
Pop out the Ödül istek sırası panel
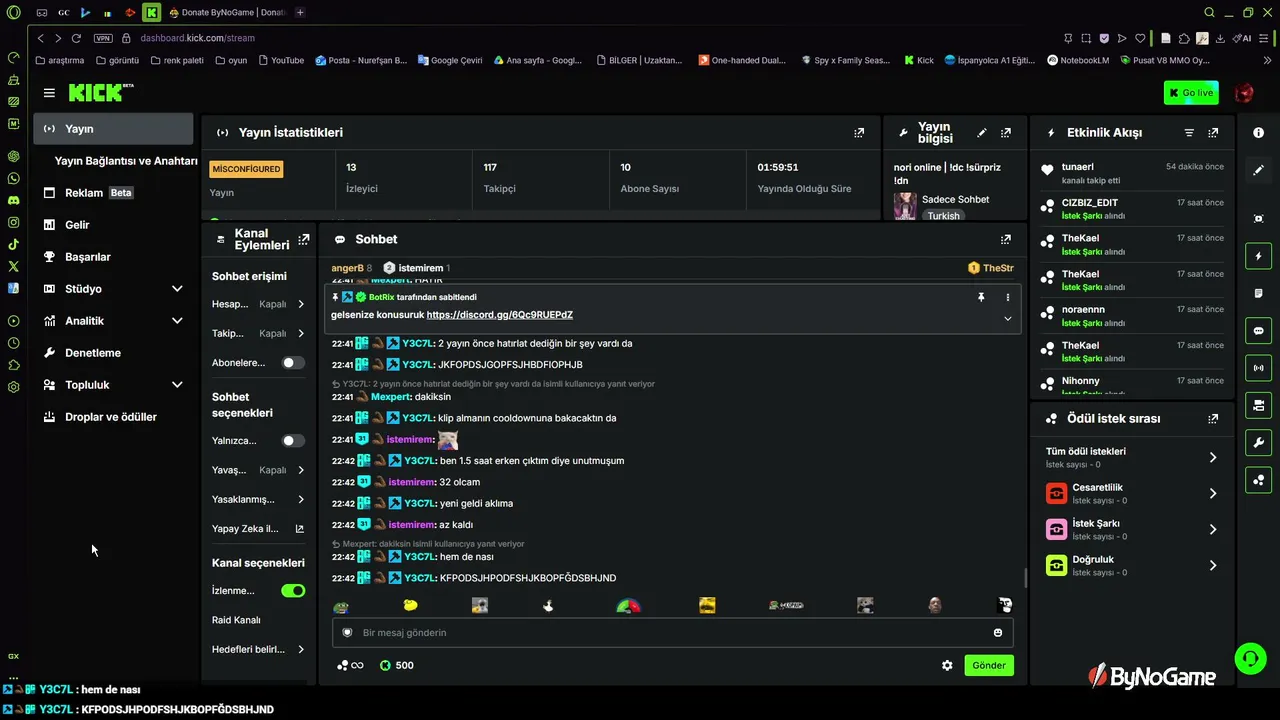1213,419
